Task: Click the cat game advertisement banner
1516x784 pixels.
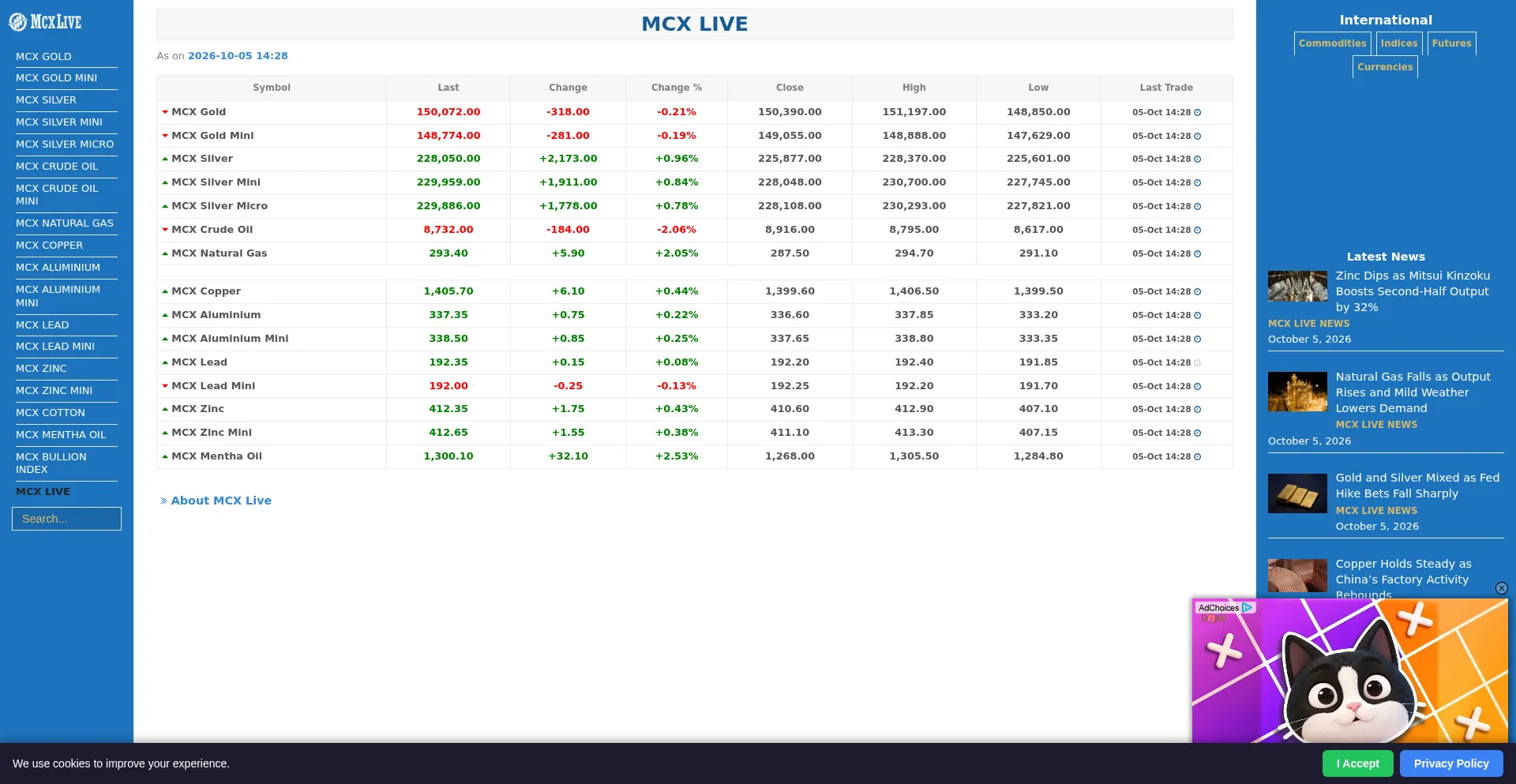Action: pos(1349,670)
